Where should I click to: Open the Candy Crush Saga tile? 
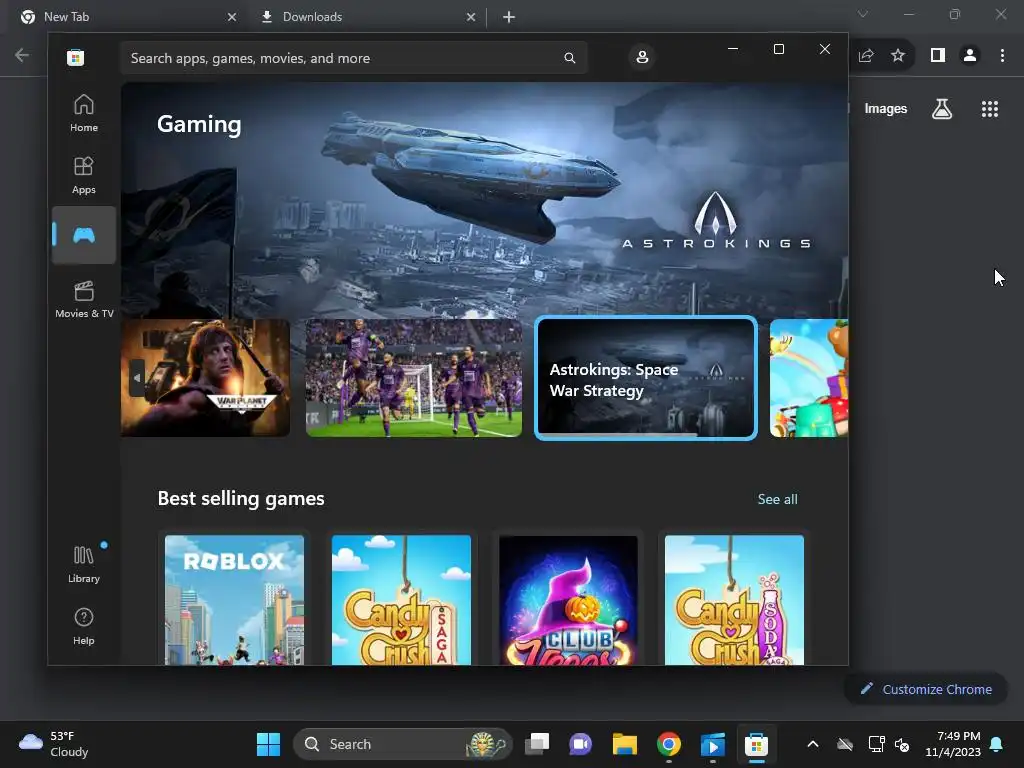pyautogui.click(x=401, y=600)
